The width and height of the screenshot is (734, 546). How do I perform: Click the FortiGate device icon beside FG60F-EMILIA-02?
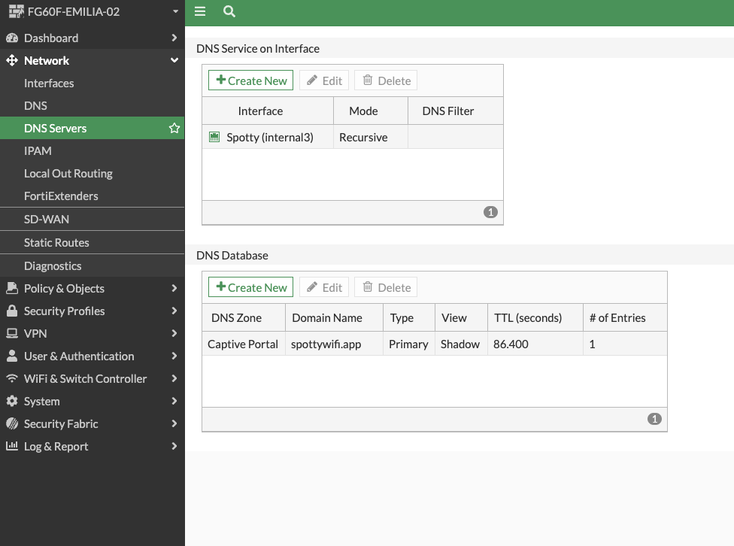16,11
